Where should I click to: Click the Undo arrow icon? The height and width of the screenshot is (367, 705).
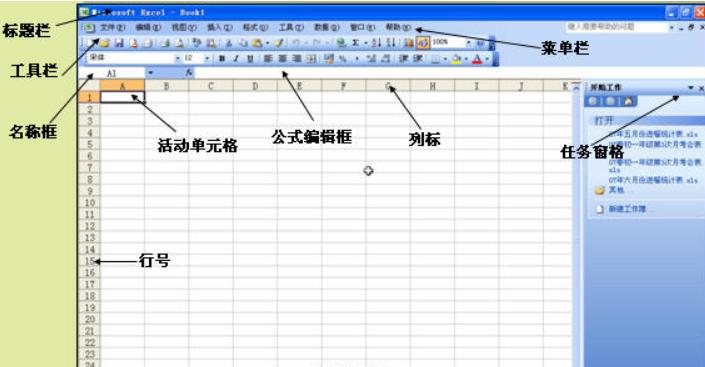[296, 43]
